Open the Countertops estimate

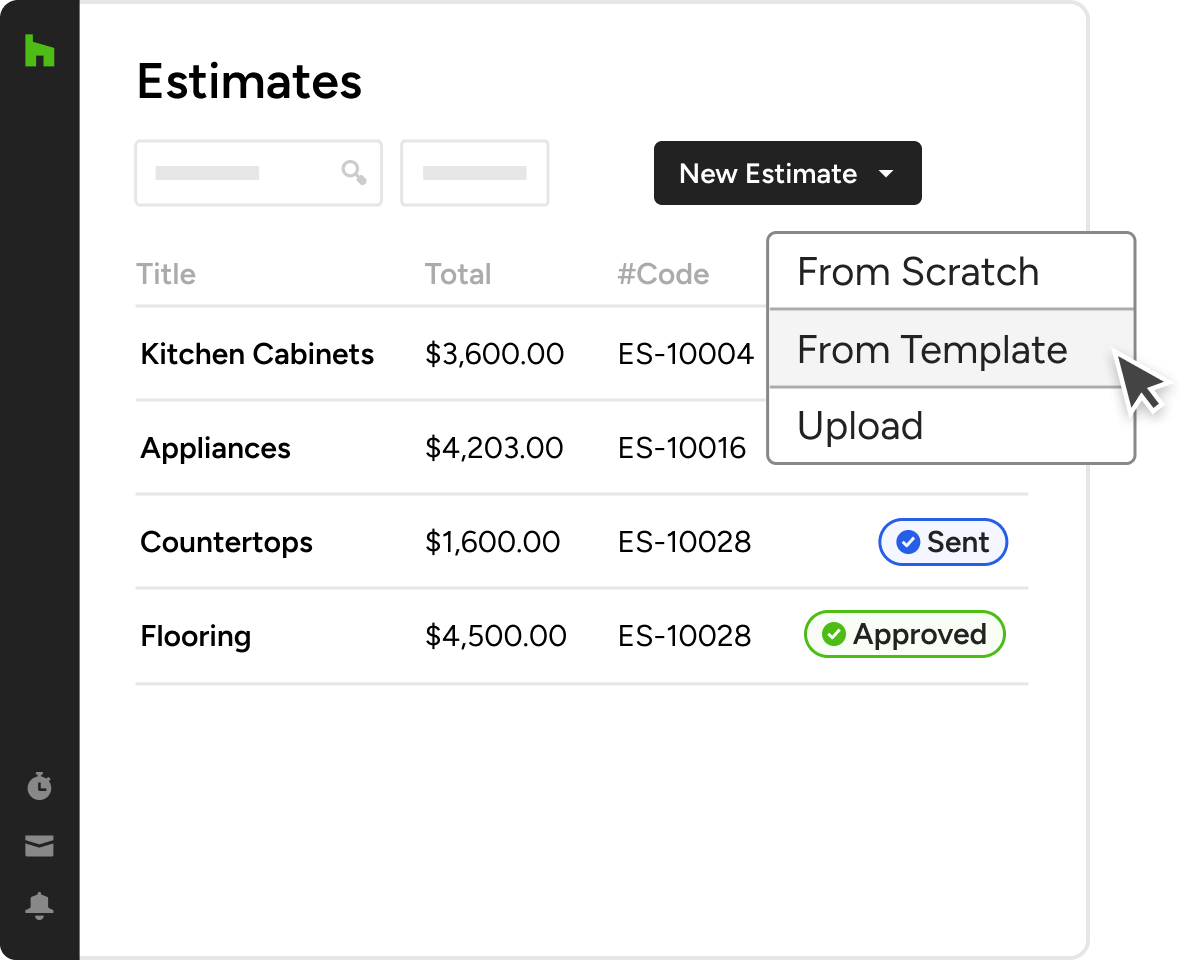click(226, 542)
